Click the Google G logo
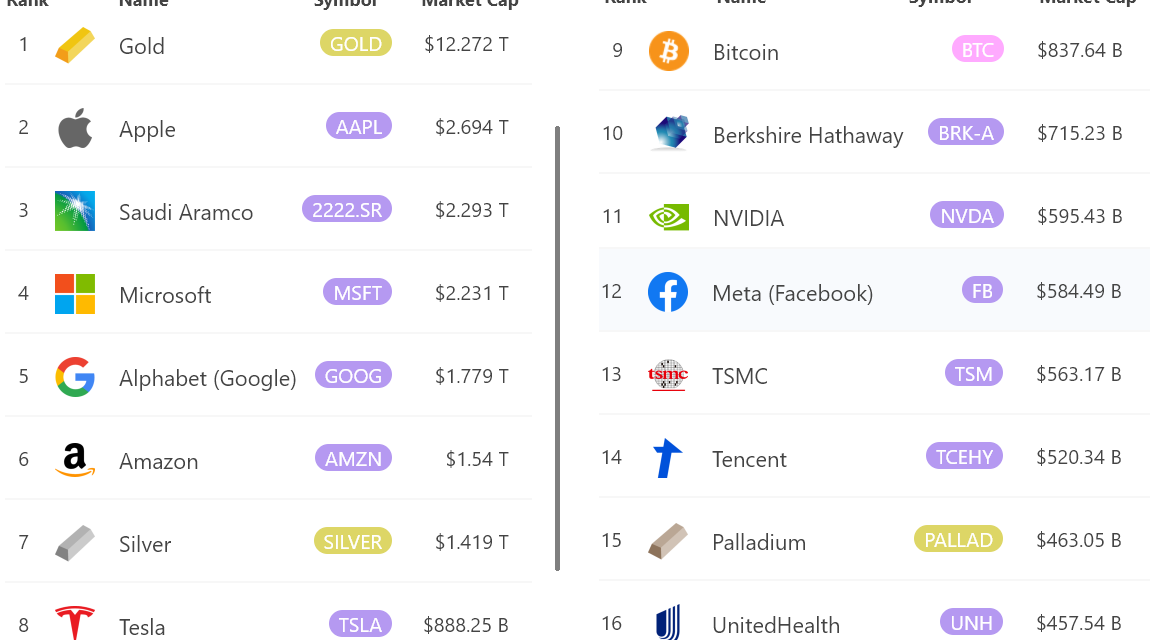Viewport: 1150px width, 640px height. [74, 377]
